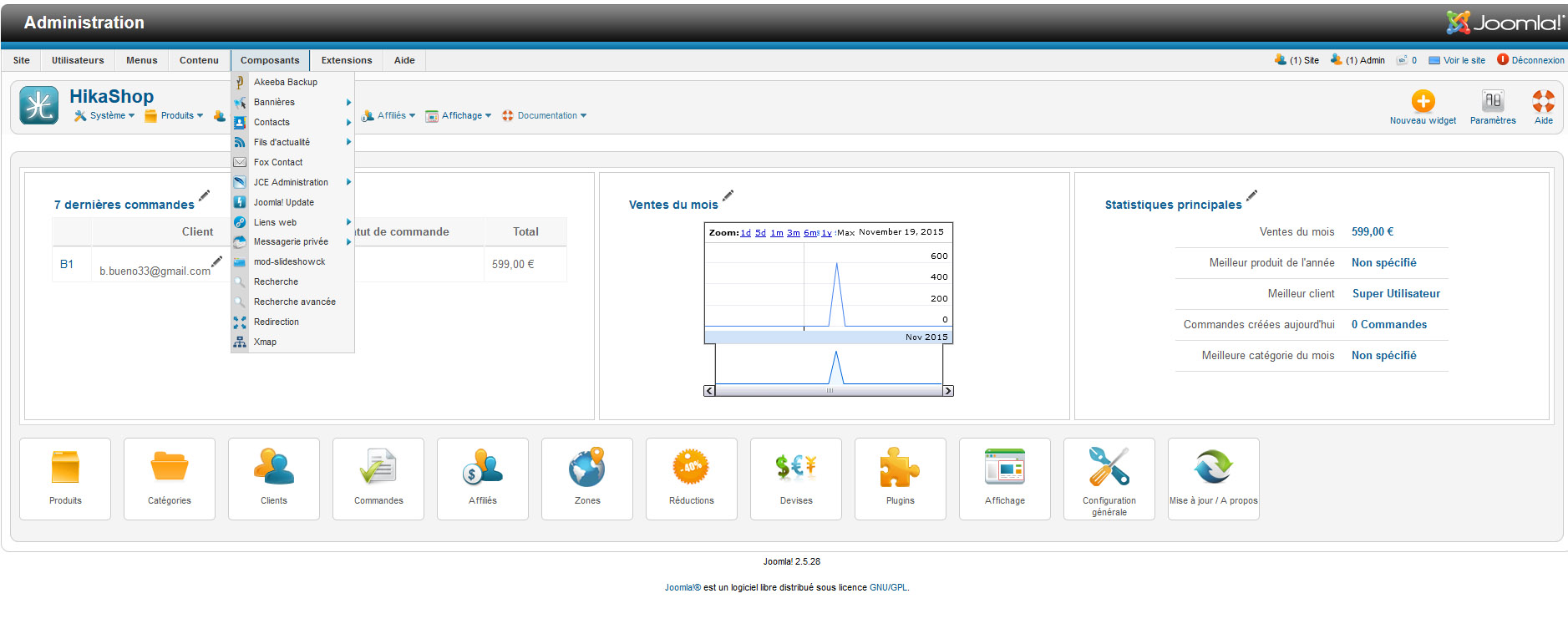Open the Utilisateurs menu
1568x644 pixels.
78,60
